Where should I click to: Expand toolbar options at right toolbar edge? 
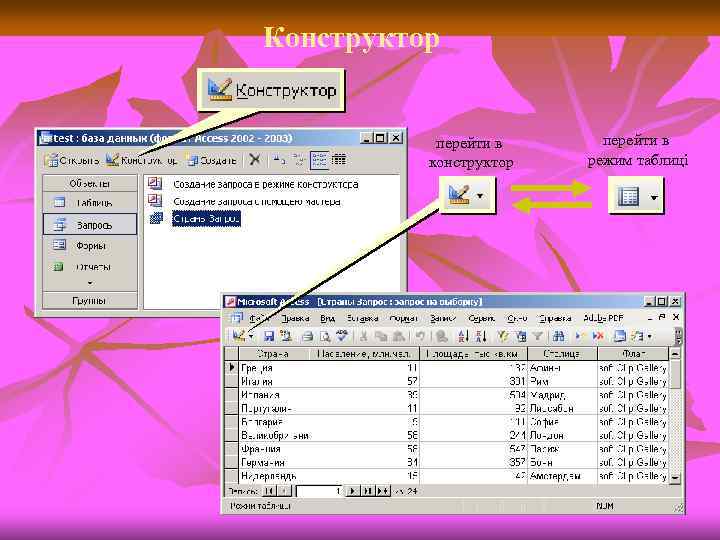(x=678, y=336)
